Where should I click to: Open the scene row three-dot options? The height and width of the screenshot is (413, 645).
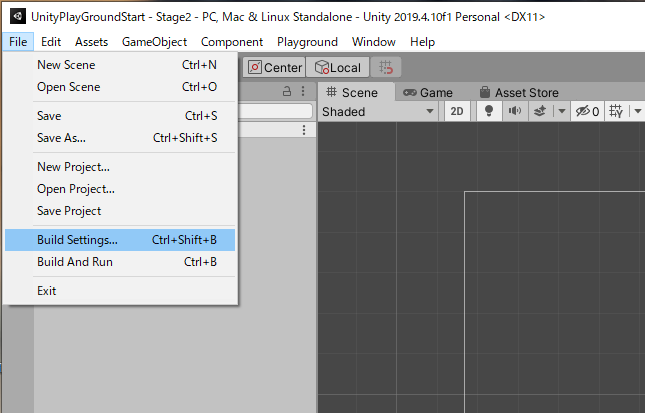(304, 130)
